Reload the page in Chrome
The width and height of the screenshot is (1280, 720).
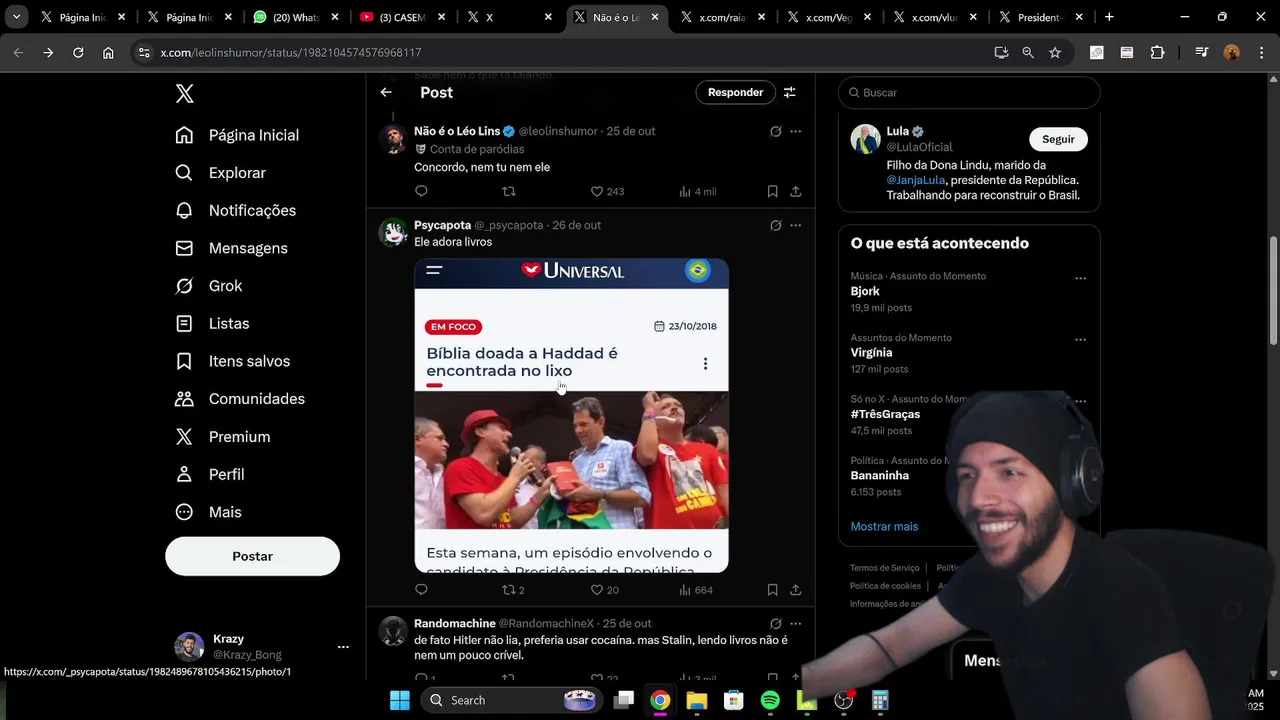tap(78, 52)
